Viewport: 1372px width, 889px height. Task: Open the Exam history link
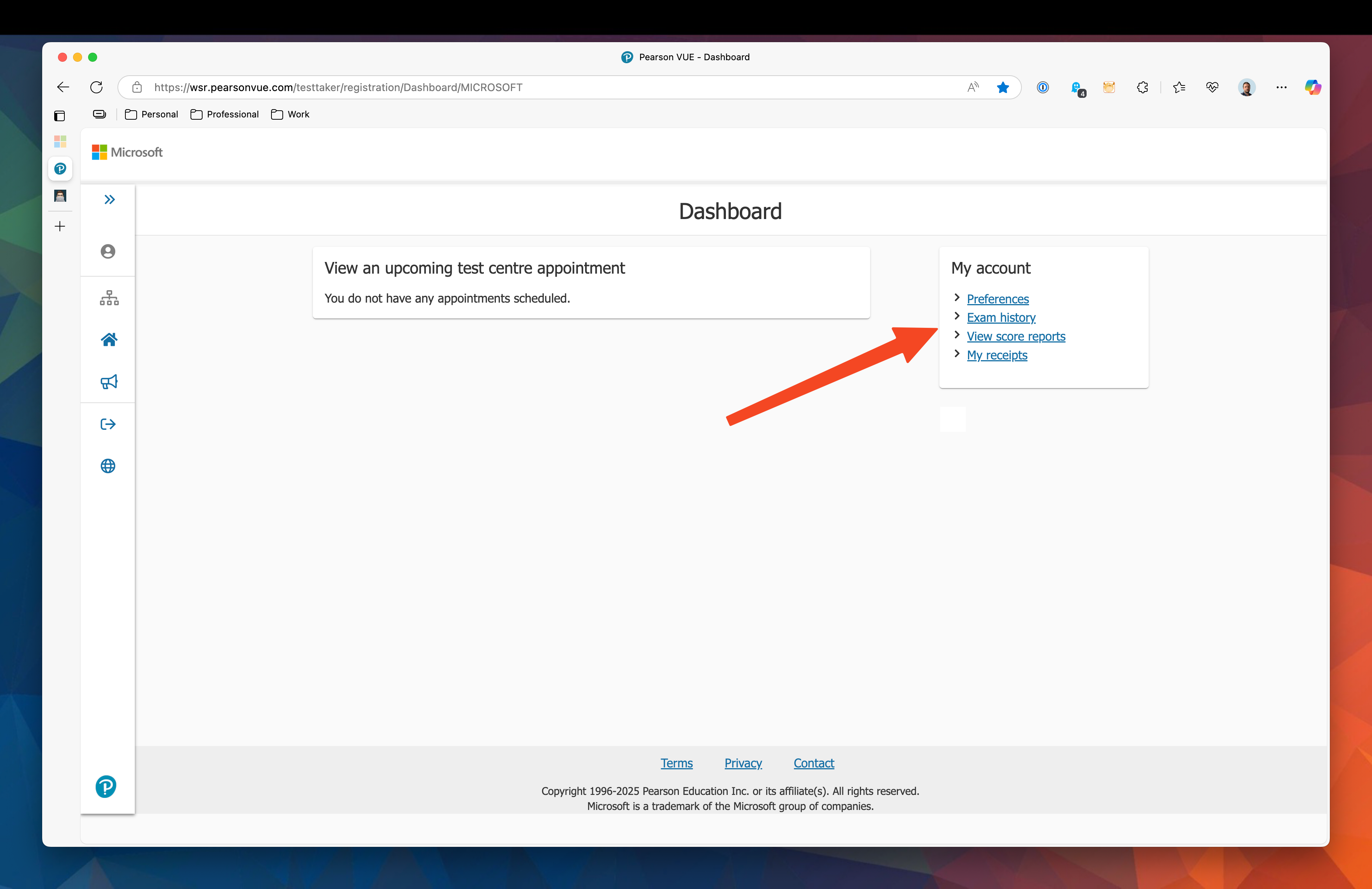(x=1001, y=317)
